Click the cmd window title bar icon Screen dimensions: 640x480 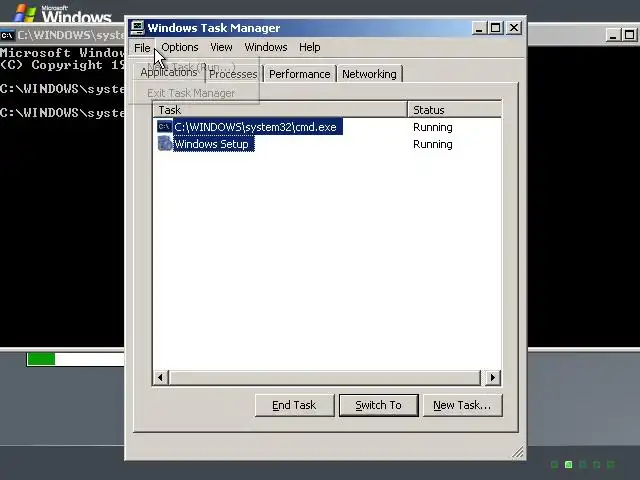7,36
